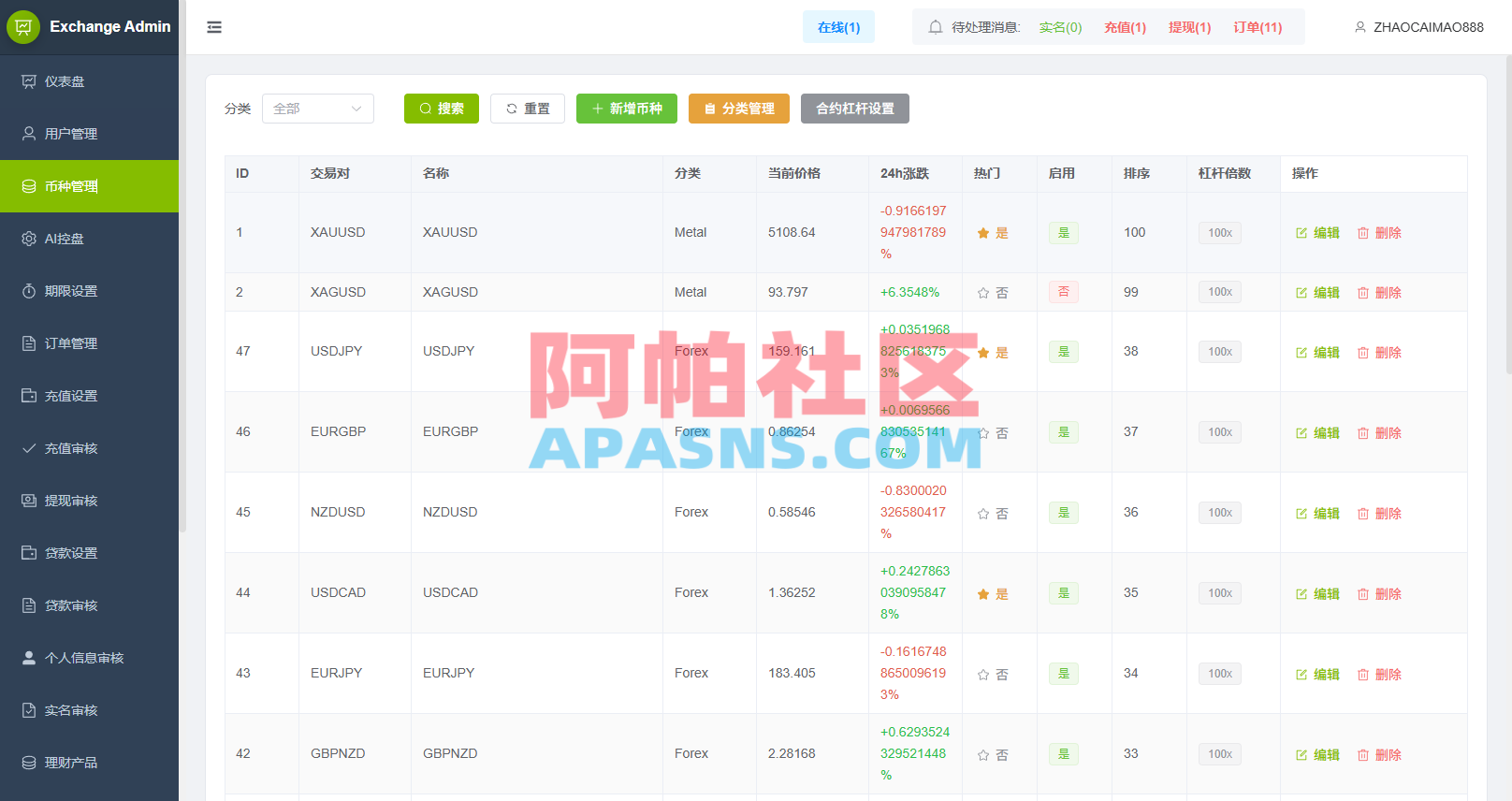The image size is (1512, 801).
Task: Open 订单管理 in sidebar
Action: pyautogui.click(x=89, y=343)
